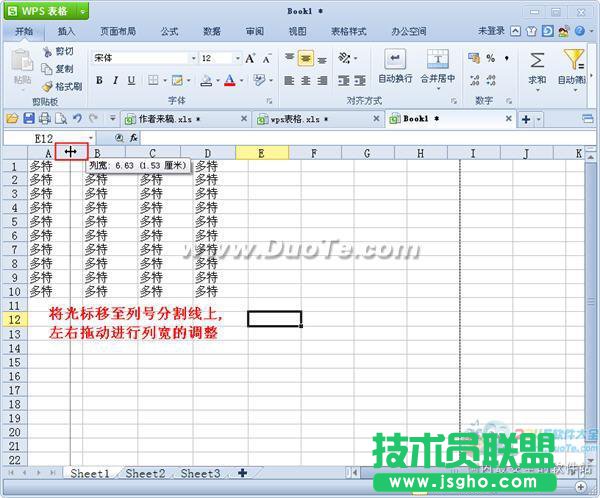Open the borders dropdown arrow
Viewport: 600px width, 498px height.
point(165,80)
